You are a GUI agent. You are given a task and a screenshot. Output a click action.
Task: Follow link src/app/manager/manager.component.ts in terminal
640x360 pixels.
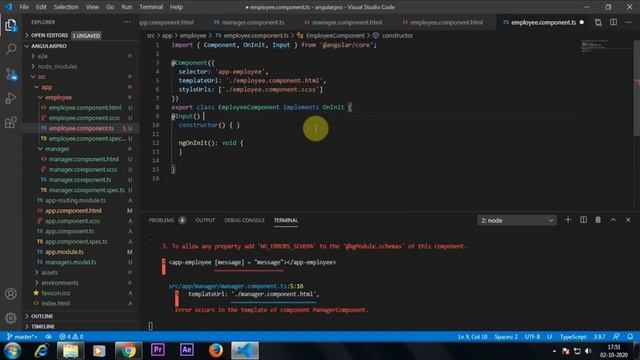pyautogui.click(x=229, y=286)
